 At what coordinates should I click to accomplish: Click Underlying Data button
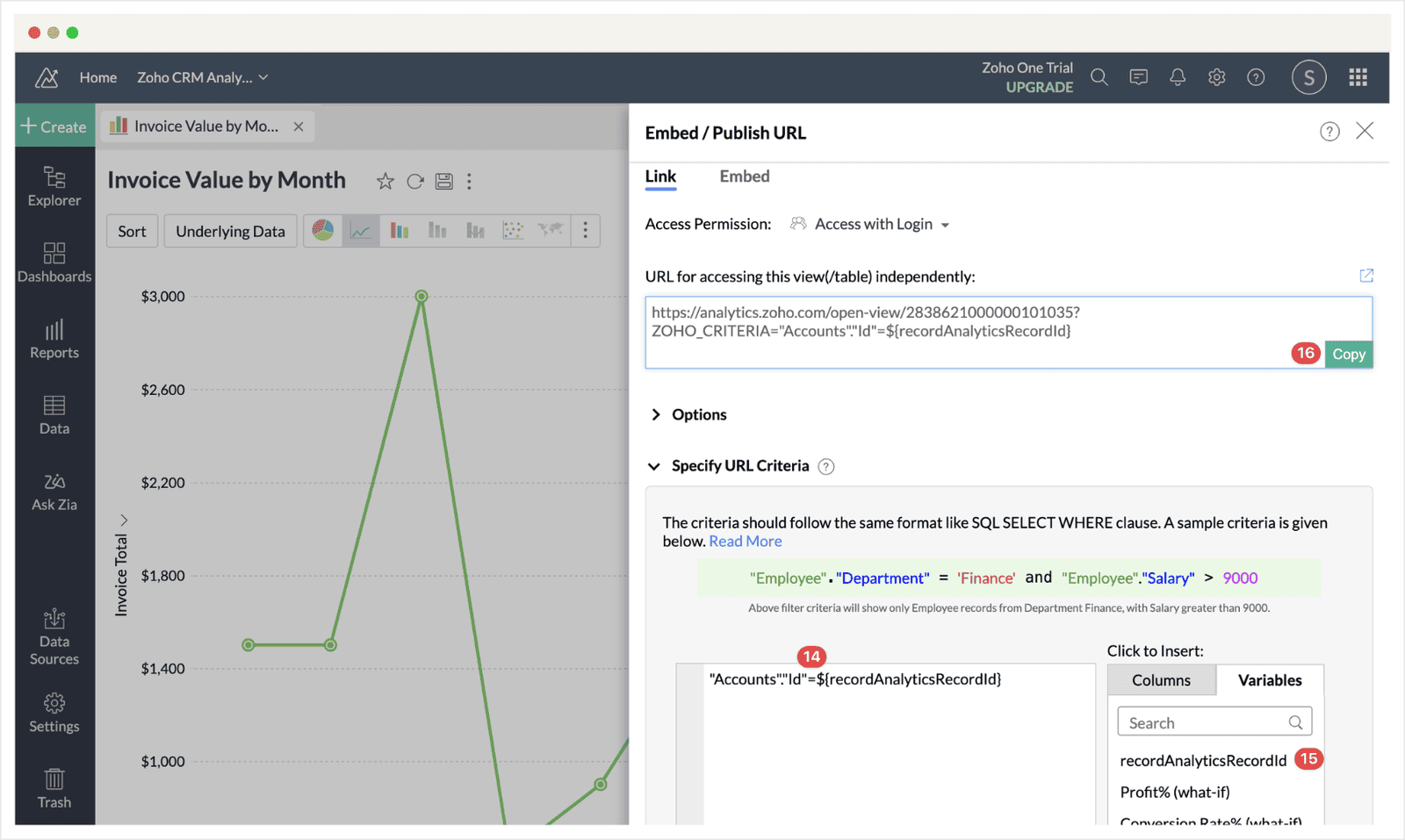pyautogui.click(x=230, y=231)
